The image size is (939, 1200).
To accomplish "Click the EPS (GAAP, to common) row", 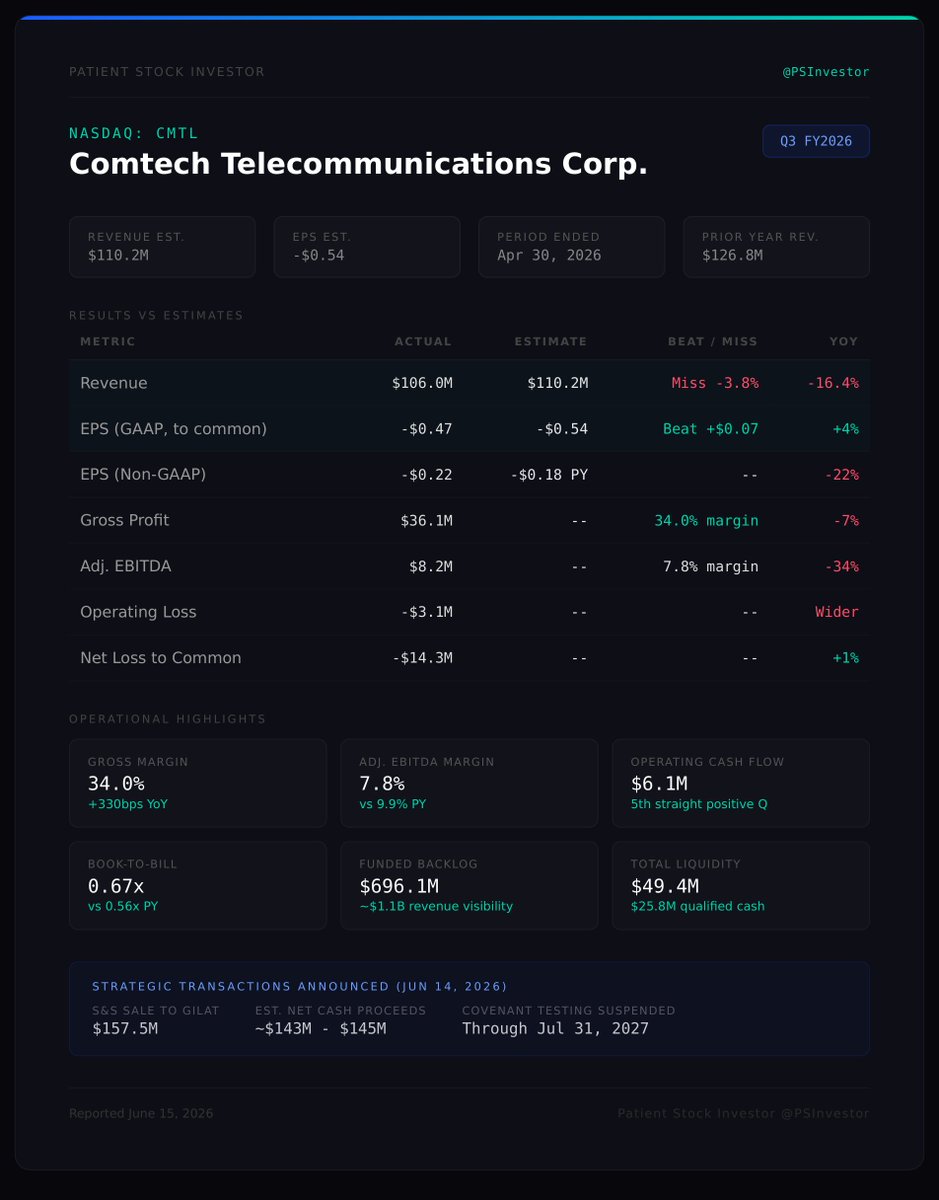I will pos(469,429).
